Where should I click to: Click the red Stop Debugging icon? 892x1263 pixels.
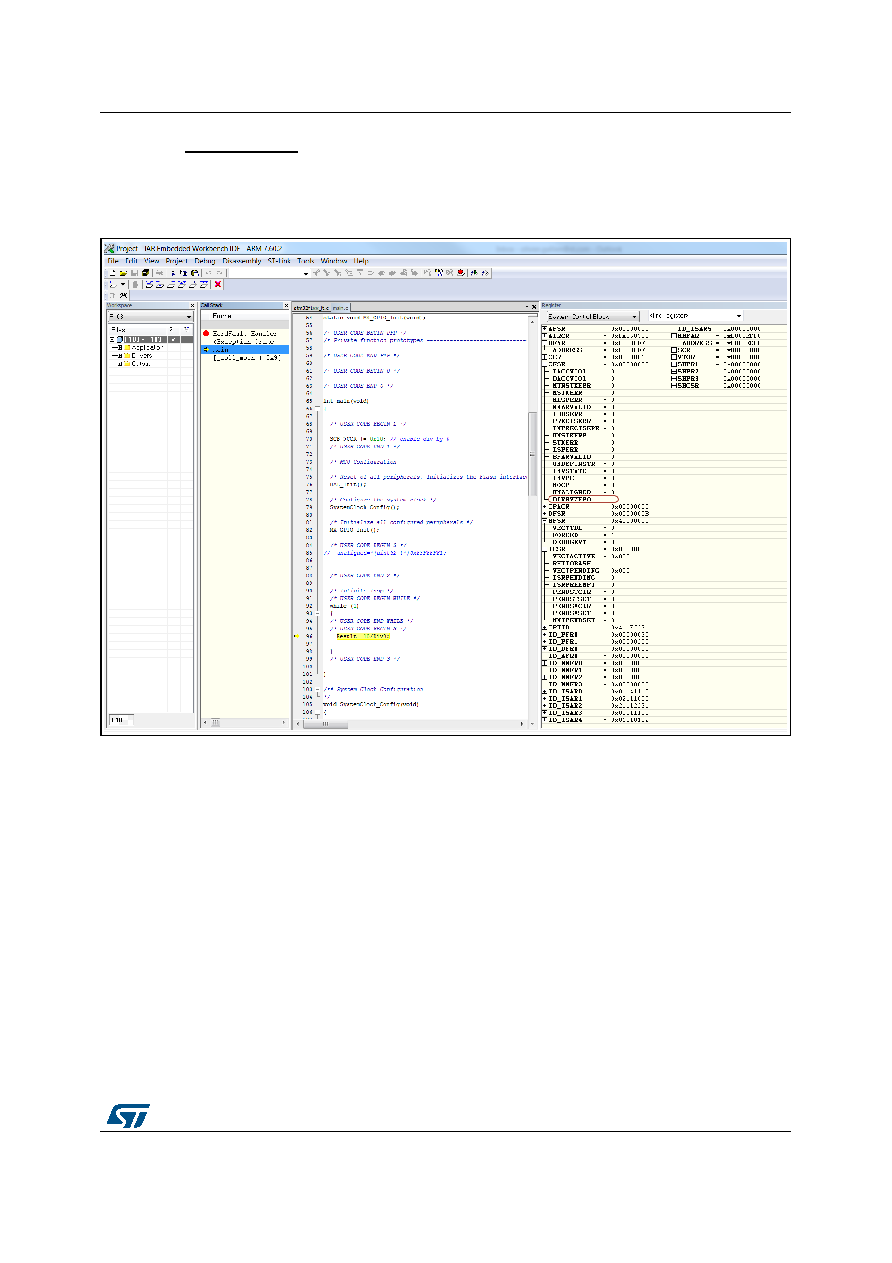coord(217,284)
